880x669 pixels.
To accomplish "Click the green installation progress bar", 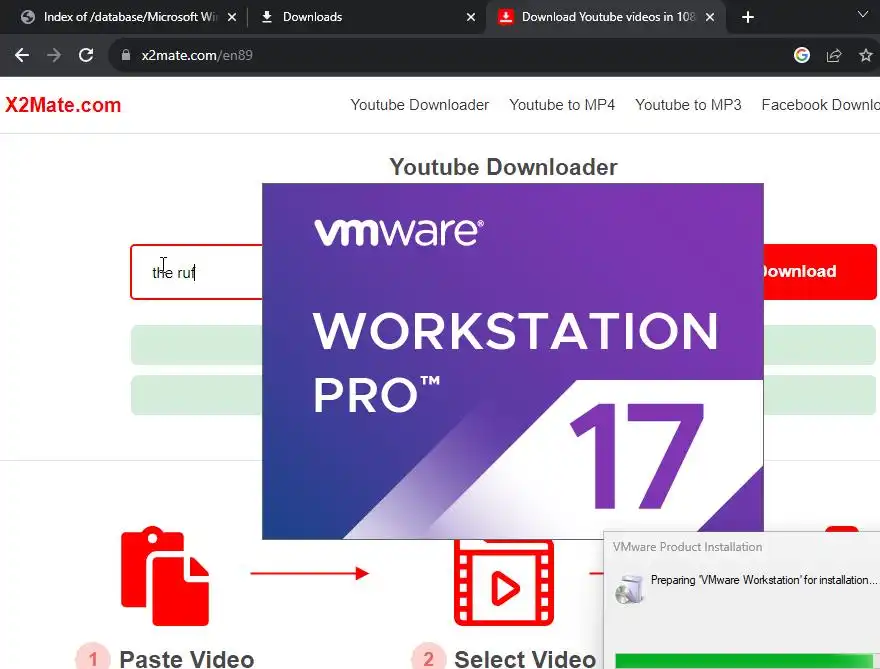I will pyautogui.click(x=744, y=661).
